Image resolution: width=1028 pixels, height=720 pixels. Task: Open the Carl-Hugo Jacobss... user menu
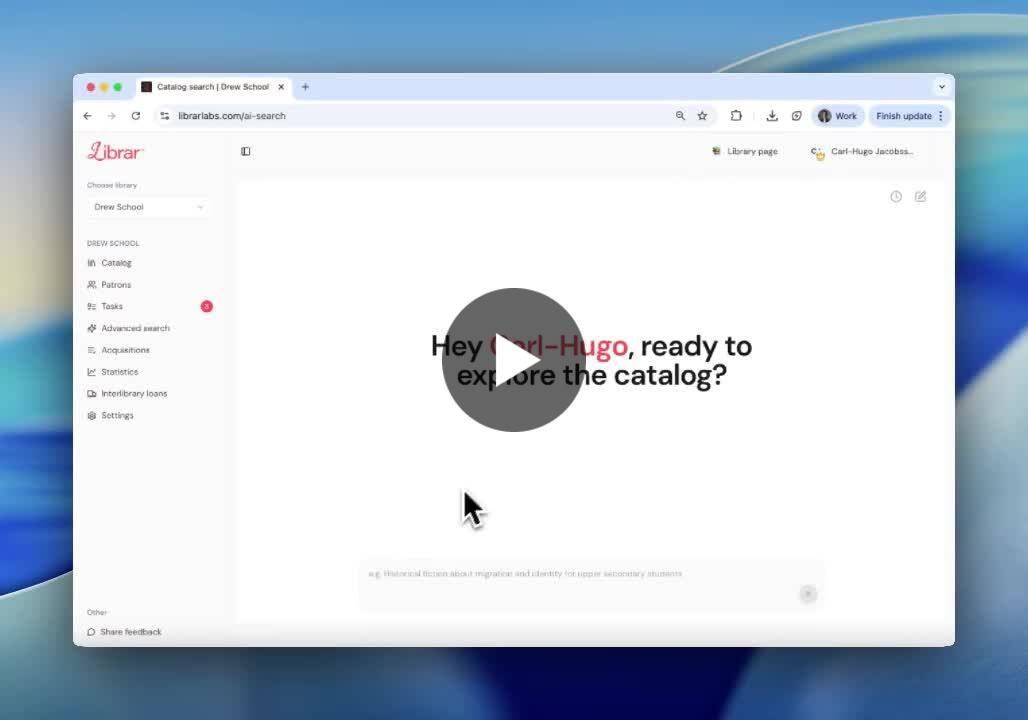pyautogui.click(x=862, y=151)
